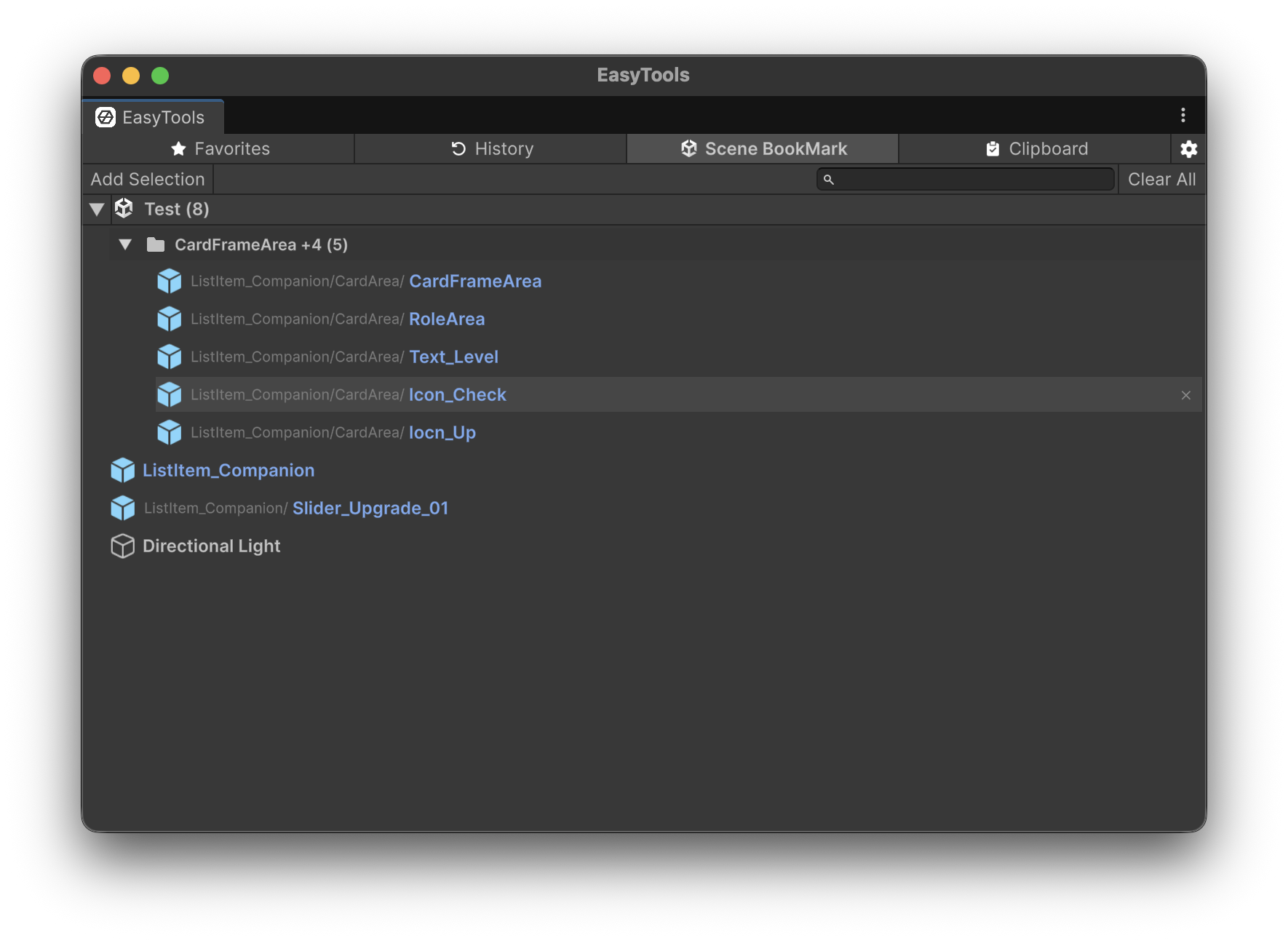The width and height of the screenshot is (1288, 940).
Task: Select the CardFrameArea bookmark name
Action: pyautogui.click(x=475, y=281)
